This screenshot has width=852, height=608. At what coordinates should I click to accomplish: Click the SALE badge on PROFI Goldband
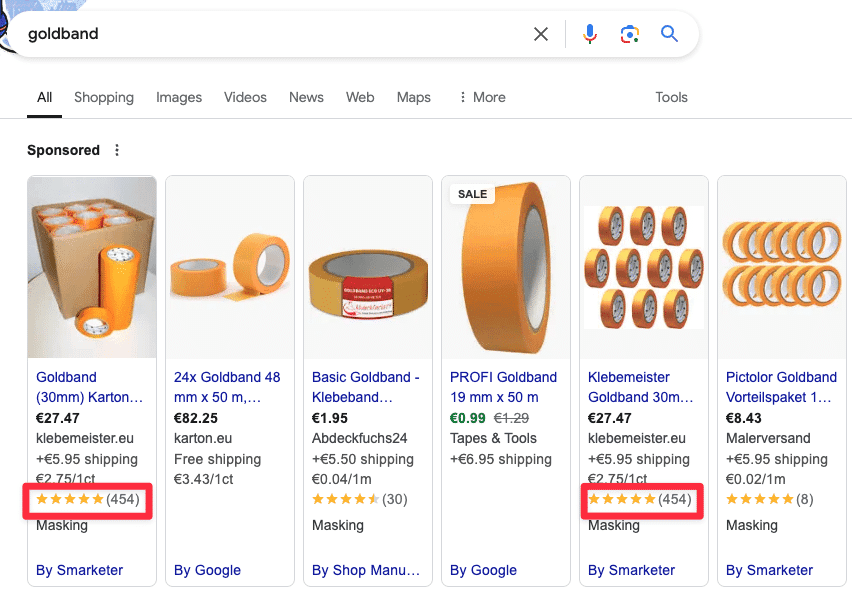472,194
